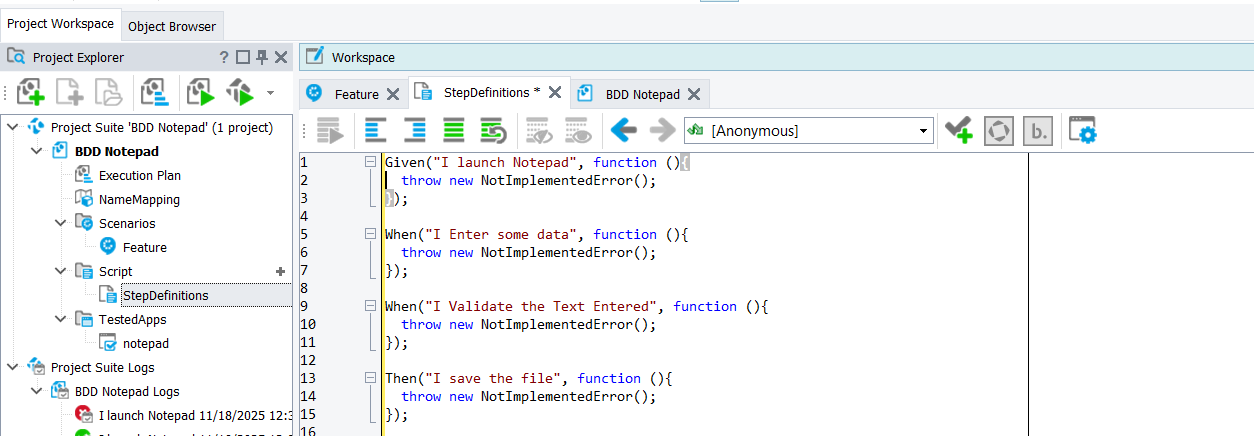1254x436 pixels.
Task: Click the second grayed-out eye toolbar icon
Action: (x=577, y=130)
